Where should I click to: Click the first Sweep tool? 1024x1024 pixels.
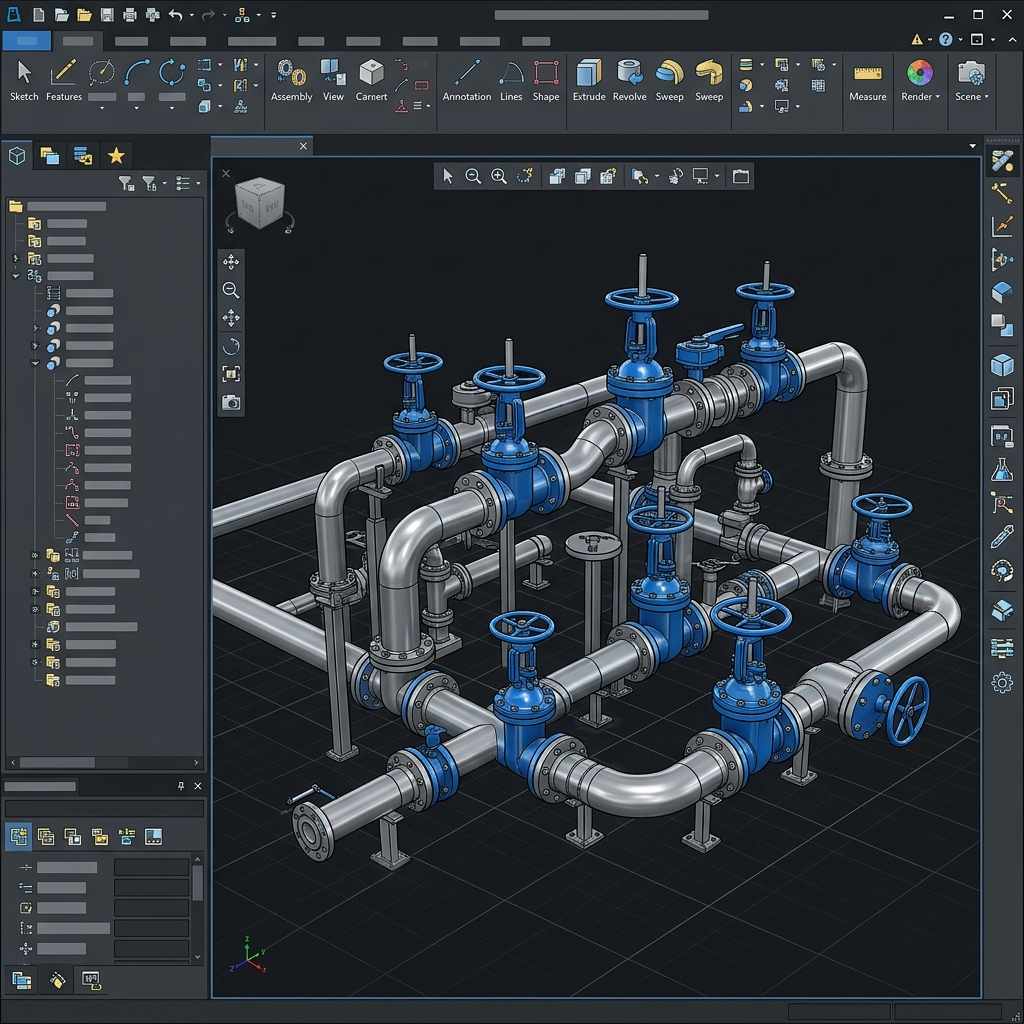point(669,81)
